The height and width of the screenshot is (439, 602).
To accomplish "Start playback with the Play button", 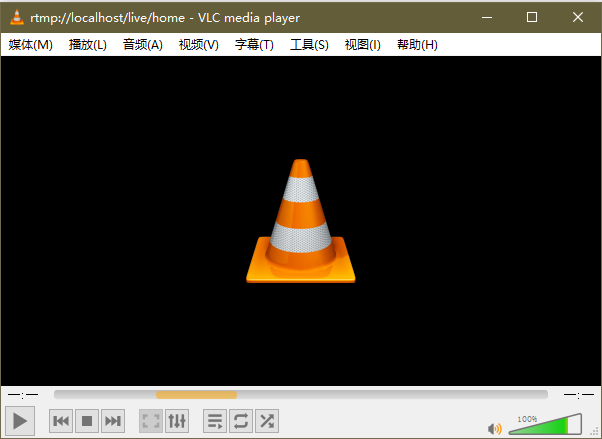I will [20, 421].
